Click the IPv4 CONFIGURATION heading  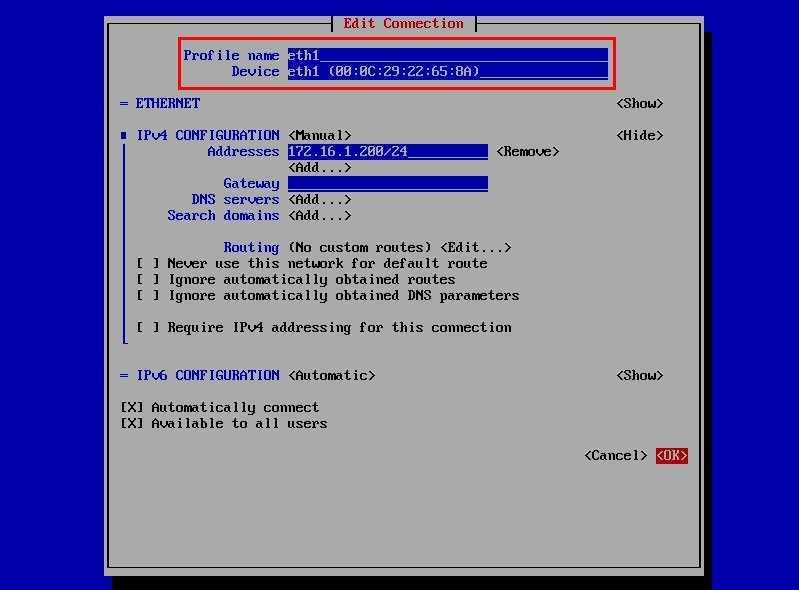coord(207,136)
